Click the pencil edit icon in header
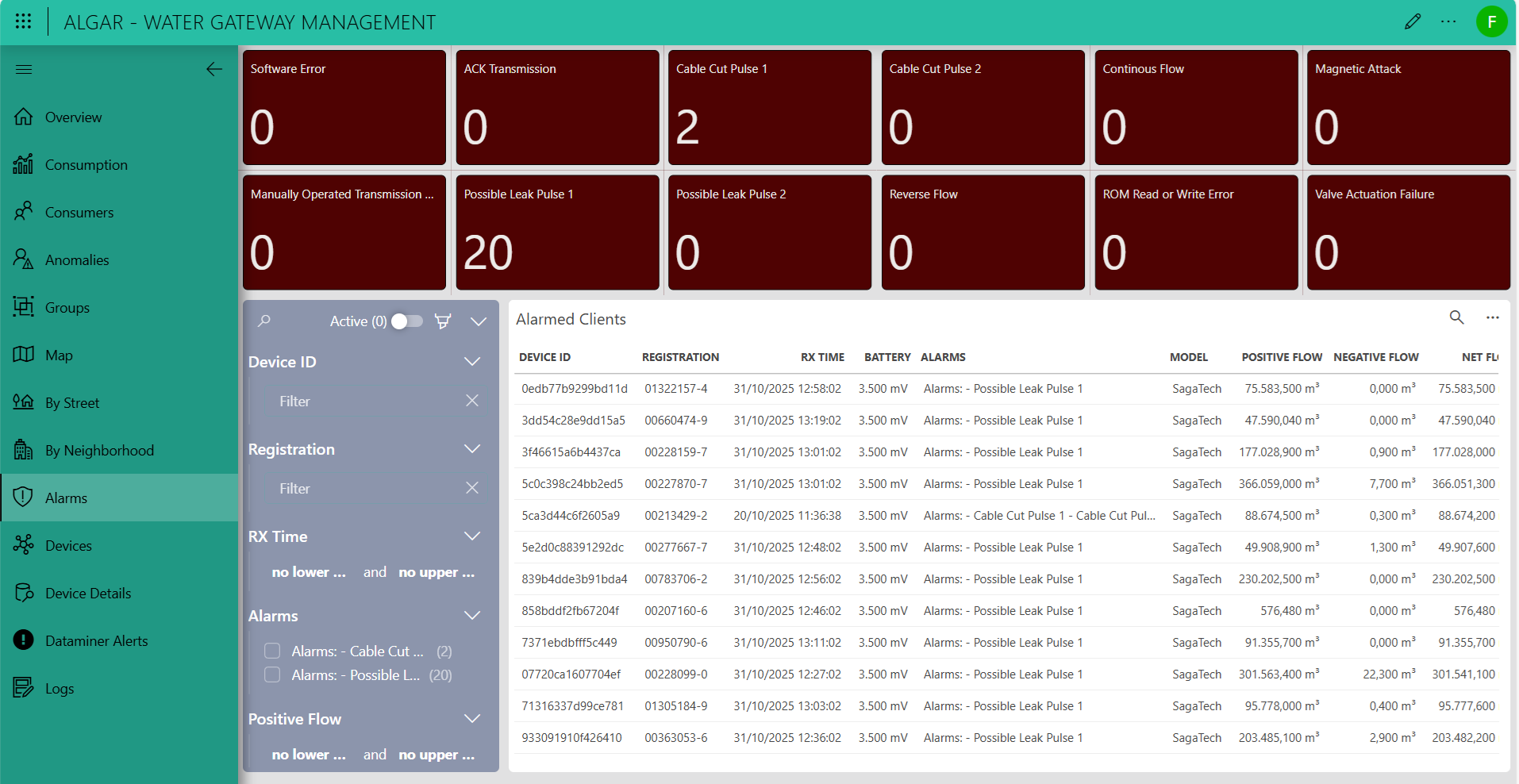 [1412, 21]
